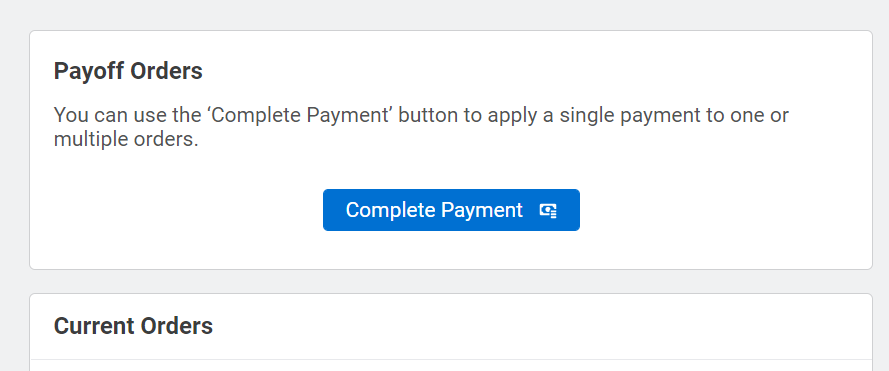The width and height of the screenshot is (889, 371).
Task: Click the gray gap between the two cards
Action: 451,281
